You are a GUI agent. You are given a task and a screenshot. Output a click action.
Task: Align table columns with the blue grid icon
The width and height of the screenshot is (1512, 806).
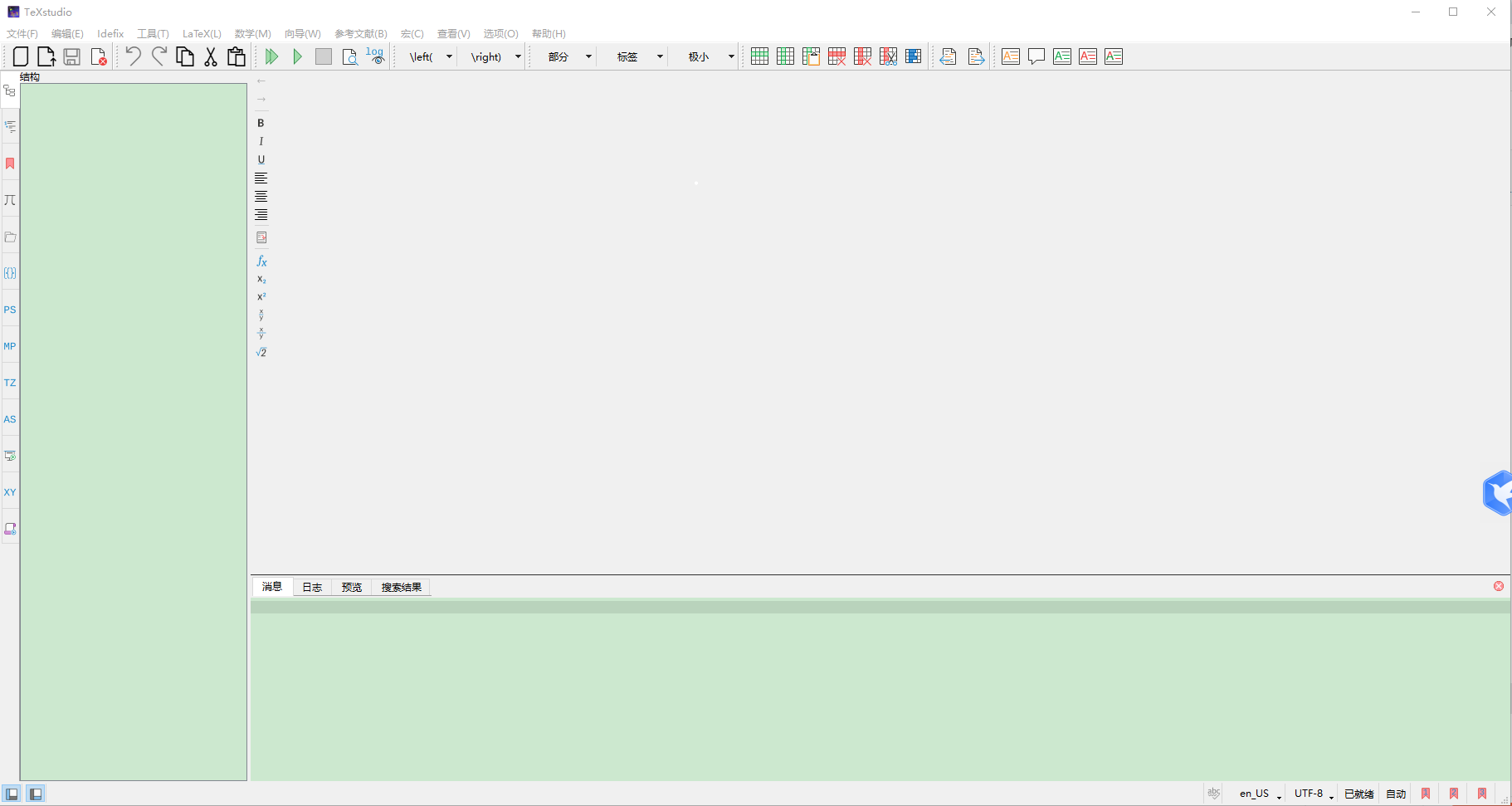pos(914,56)
